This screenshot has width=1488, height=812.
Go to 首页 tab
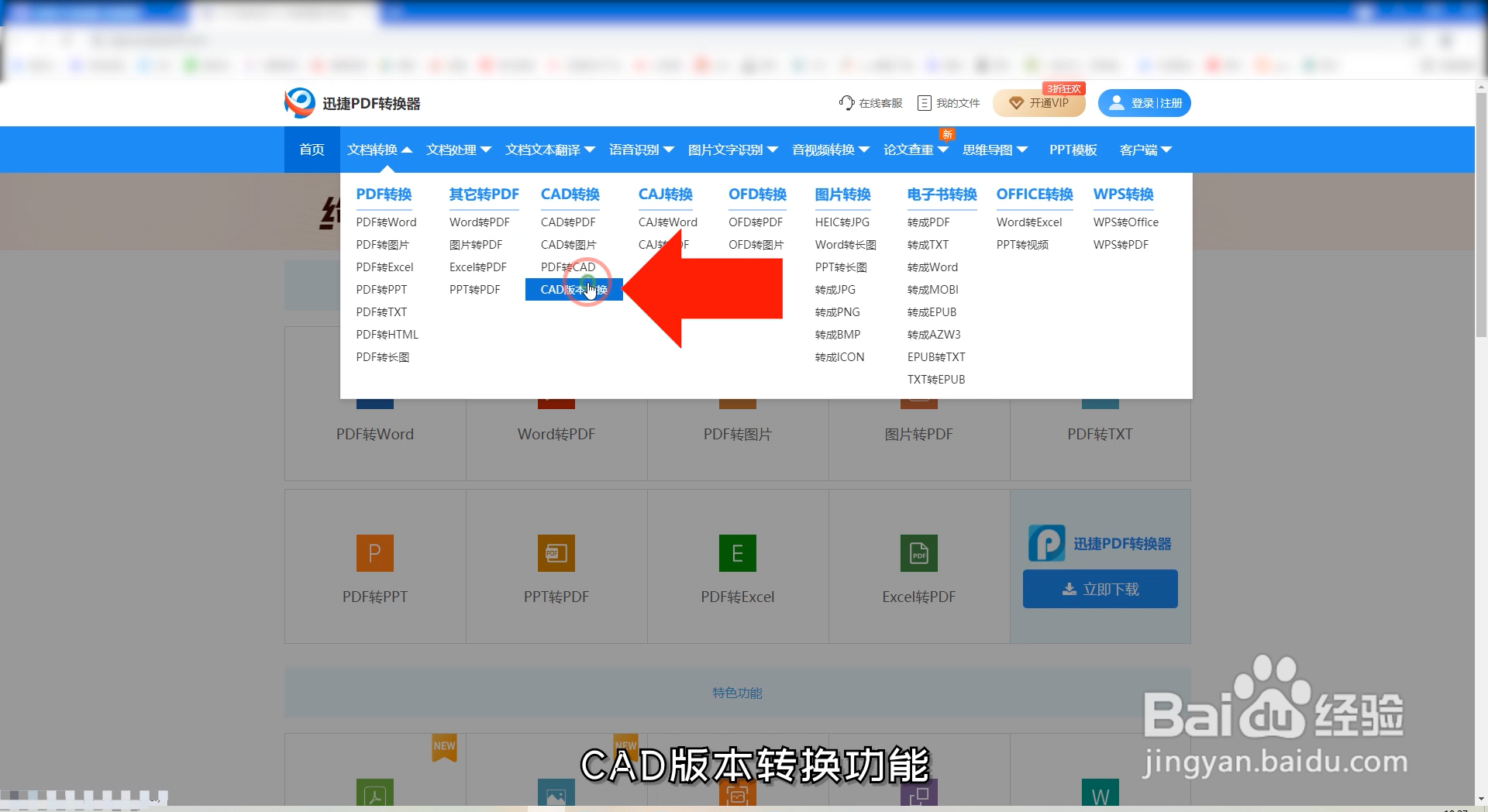(312, 150)
